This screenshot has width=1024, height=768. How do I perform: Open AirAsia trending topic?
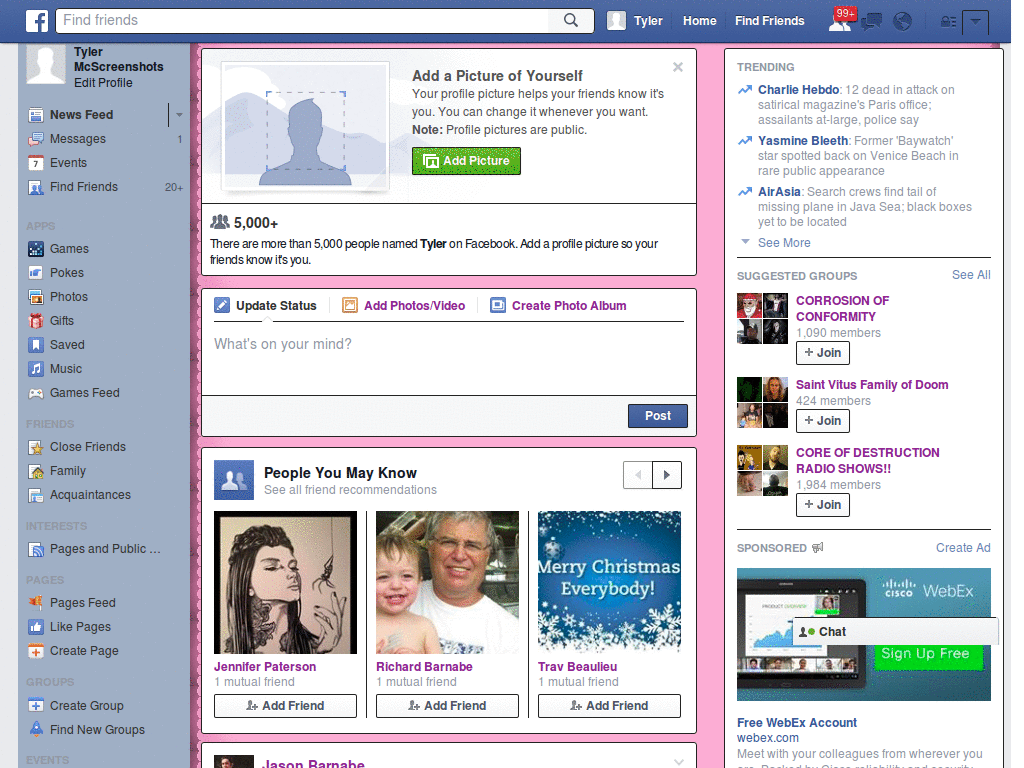point(779,192)
